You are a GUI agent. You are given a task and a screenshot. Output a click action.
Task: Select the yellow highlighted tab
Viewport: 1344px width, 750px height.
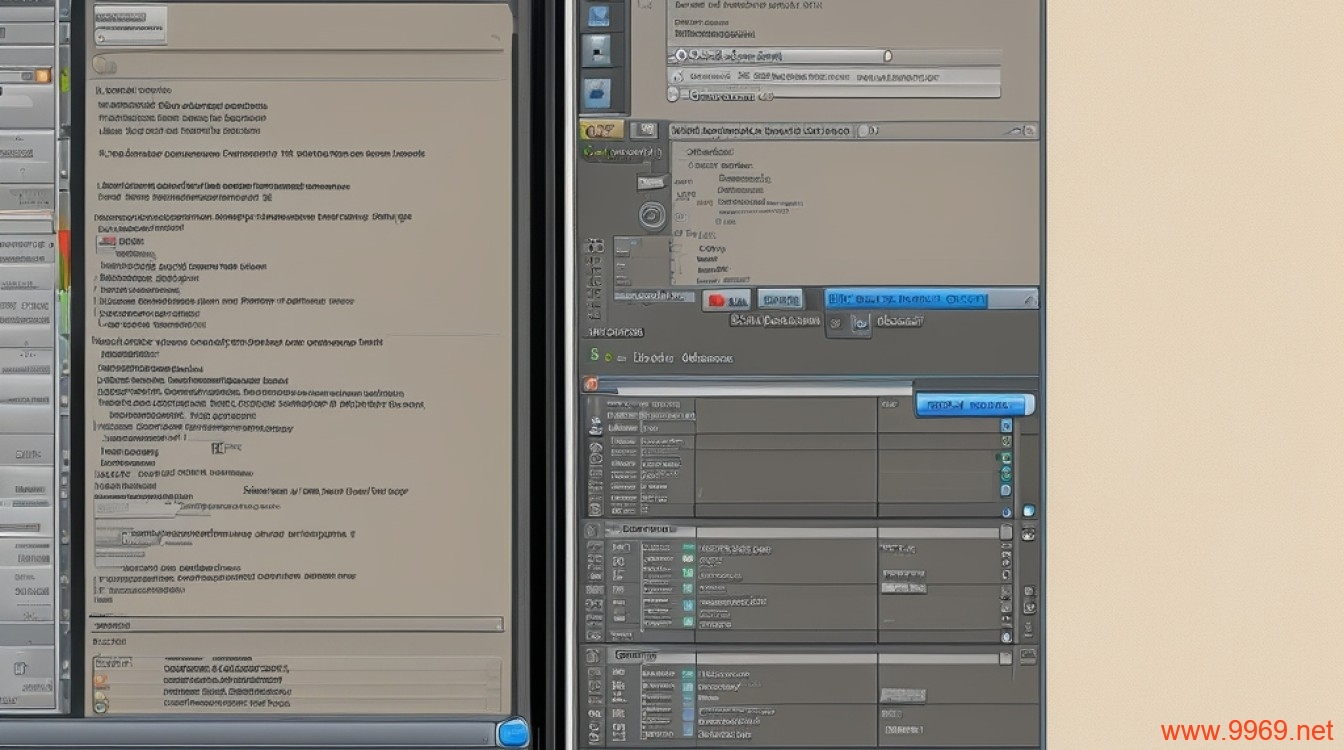click(601, 130)
